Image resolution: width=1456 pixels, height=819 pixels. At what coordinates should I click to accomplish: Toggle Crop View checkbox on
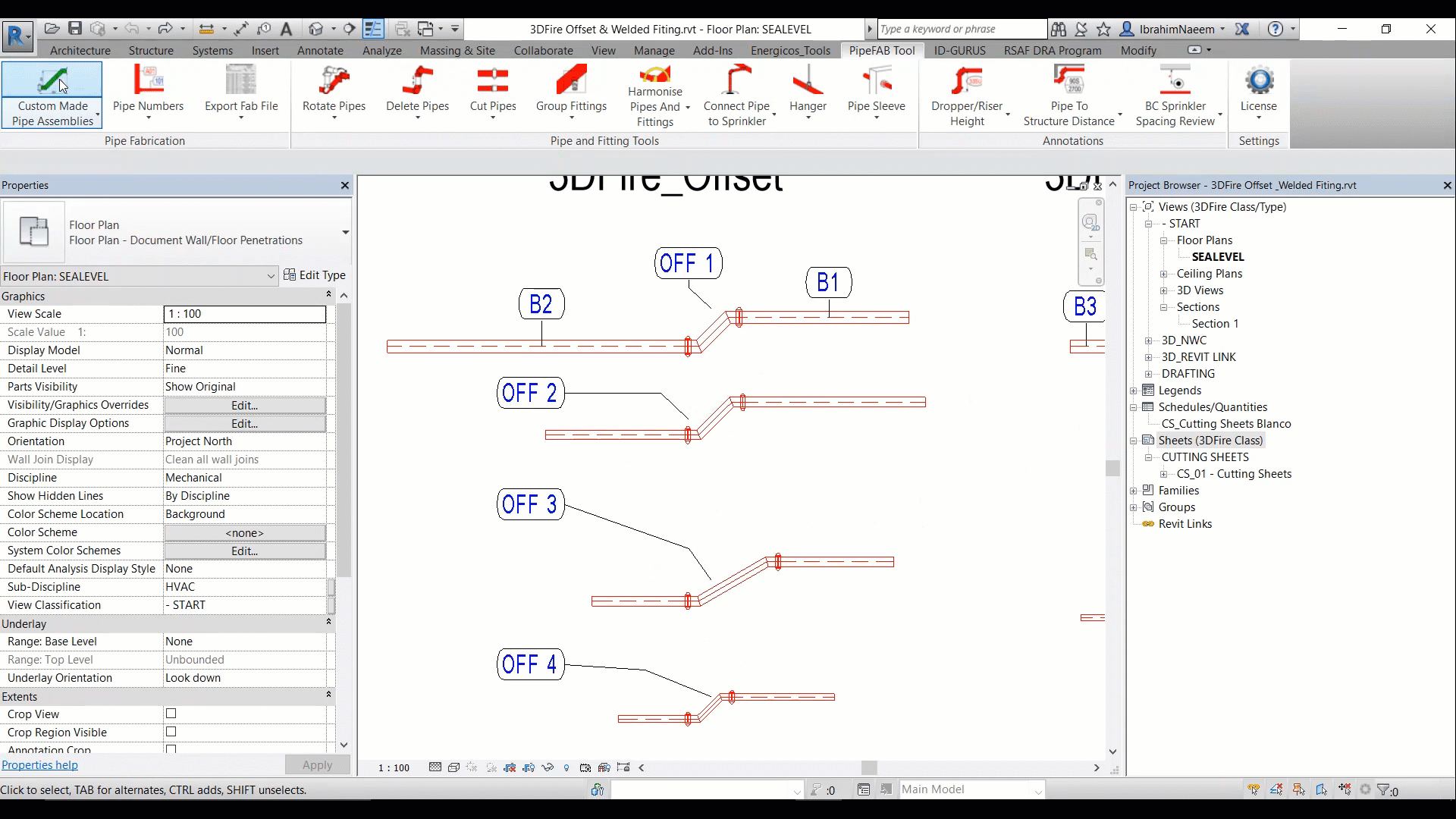[171, 713]
